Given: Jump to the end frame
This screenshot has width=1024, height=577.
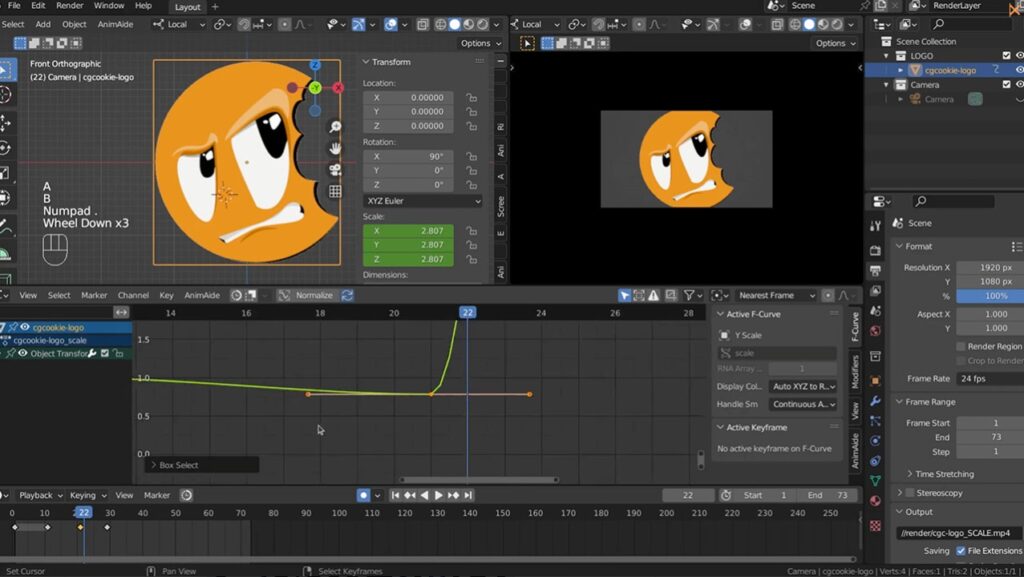Looking at the screenshot, I should (468, 495).
